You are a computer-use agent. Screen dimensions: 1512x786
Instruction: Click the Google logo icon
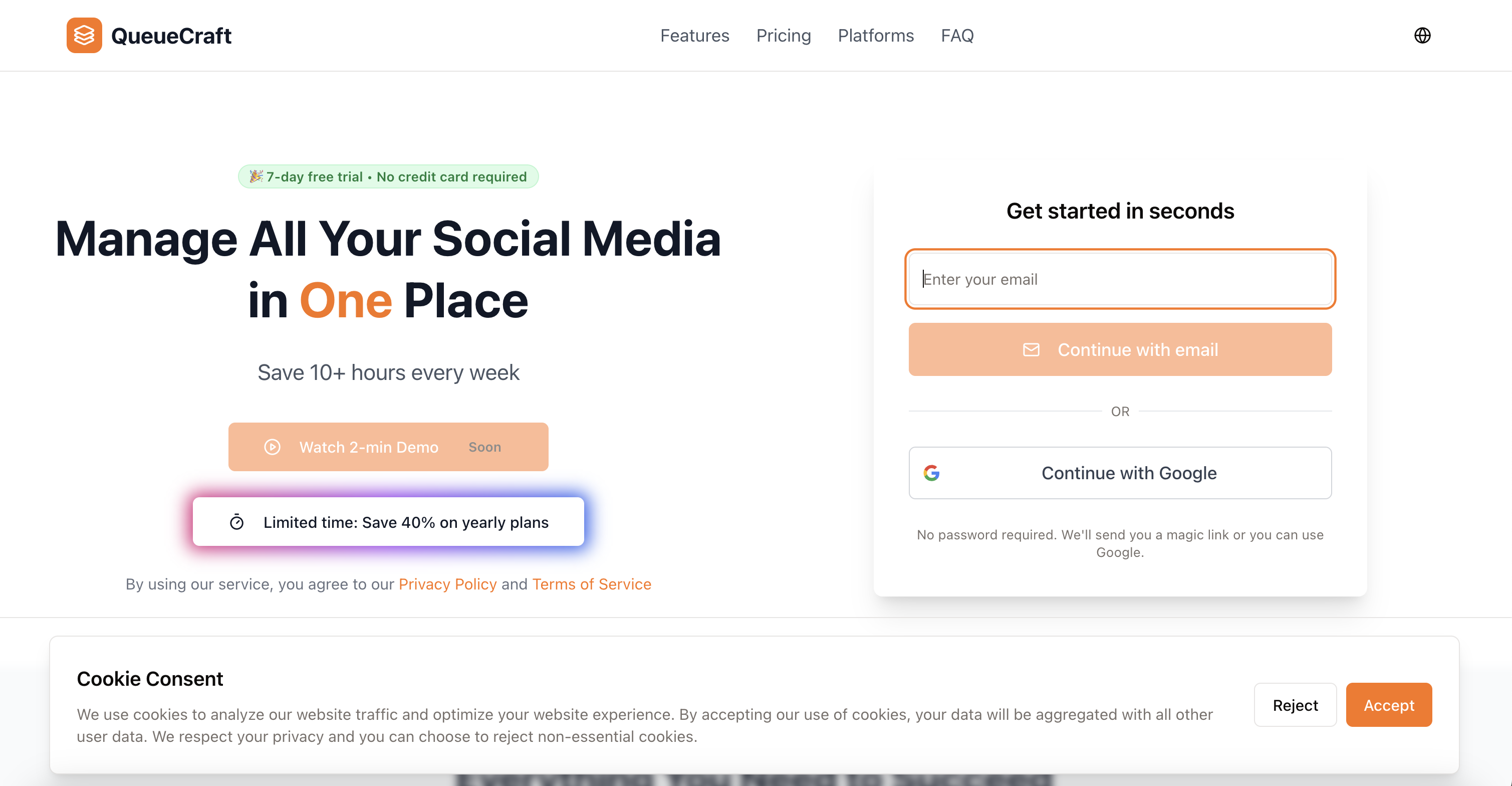point(931,473)
